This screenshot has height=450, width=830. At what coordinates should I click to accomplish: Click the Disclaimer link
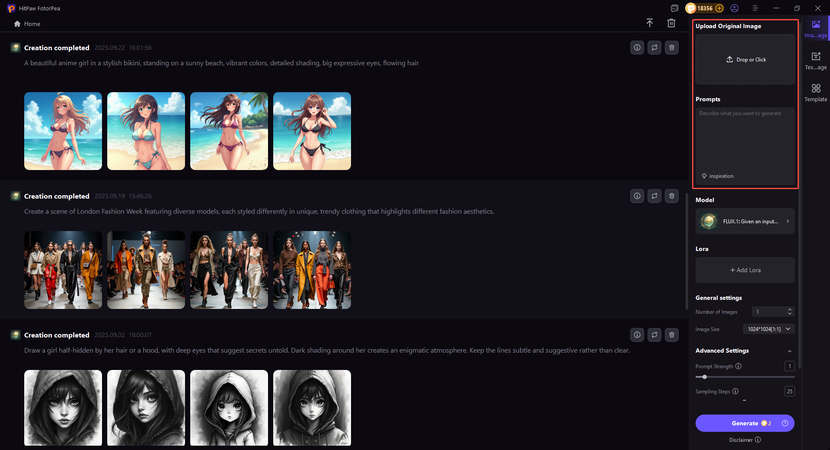[x=741, y=440]
